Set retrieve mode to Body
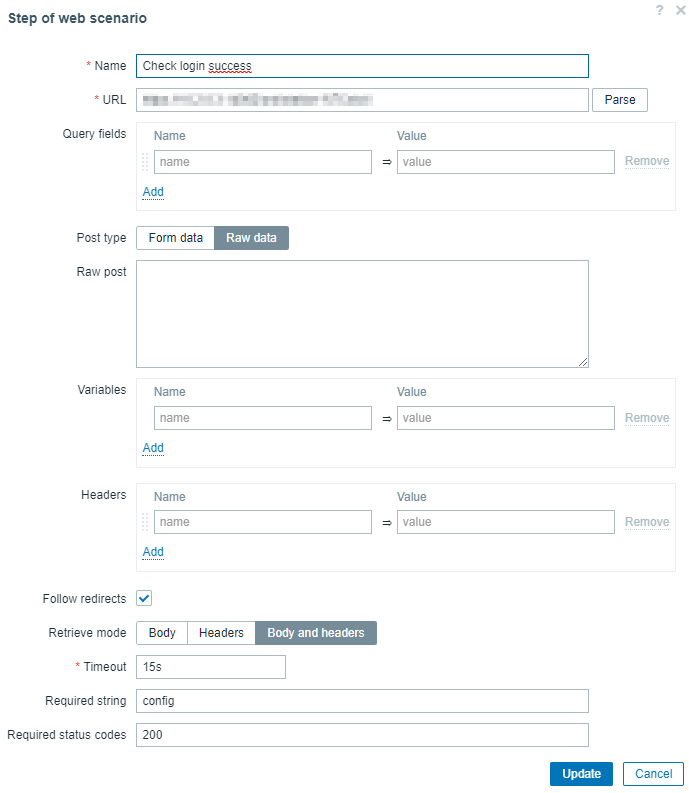The image size is (689, 793). (162, 633)
